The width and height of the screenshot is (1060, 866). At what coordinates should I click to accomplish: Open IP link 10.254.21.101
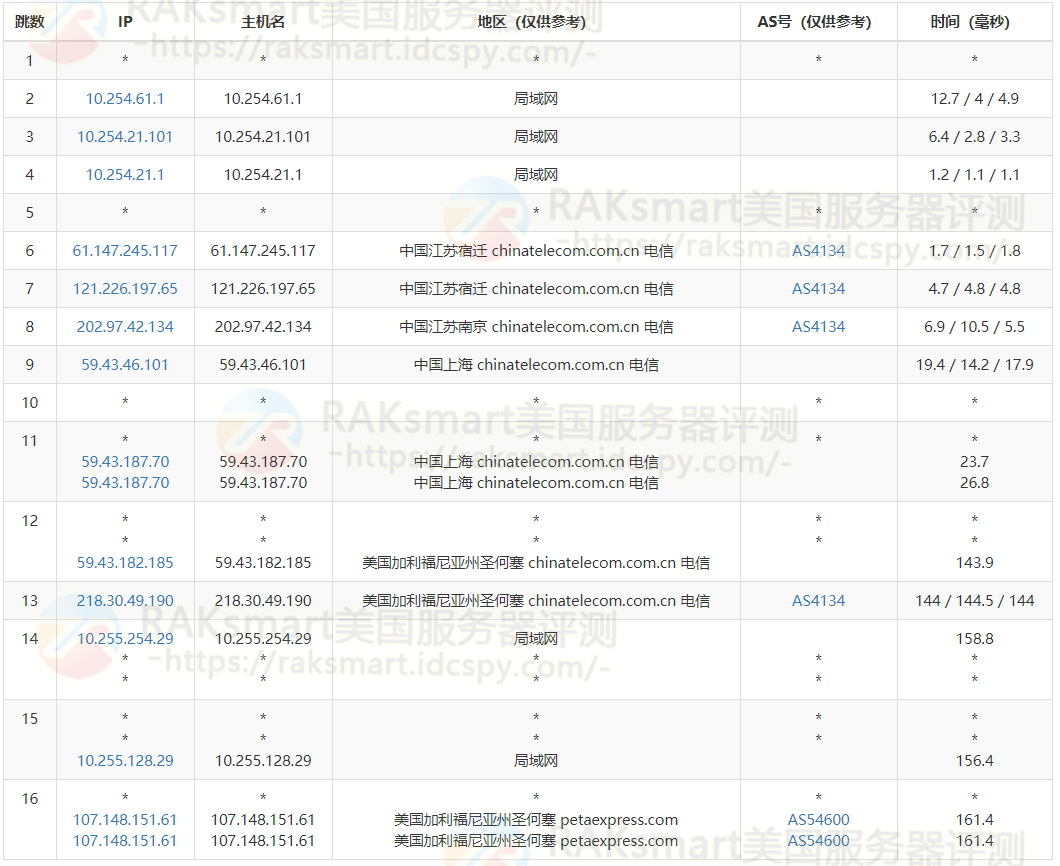tap(125, 137)
